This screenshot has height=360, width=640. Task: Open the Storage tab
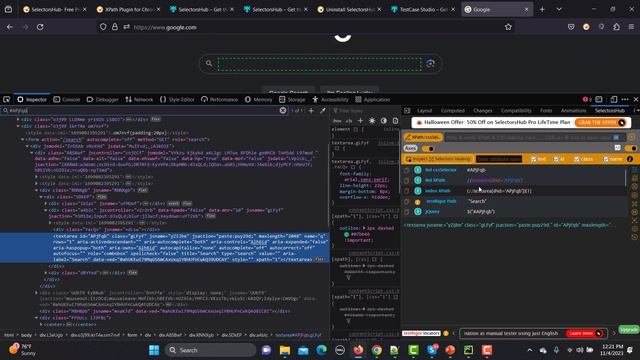[292, 99]
